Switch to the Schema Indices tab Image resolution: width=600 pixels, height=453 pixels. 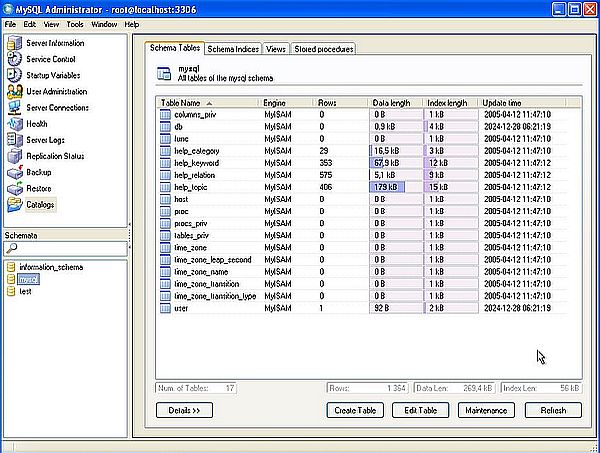point(233,49)
